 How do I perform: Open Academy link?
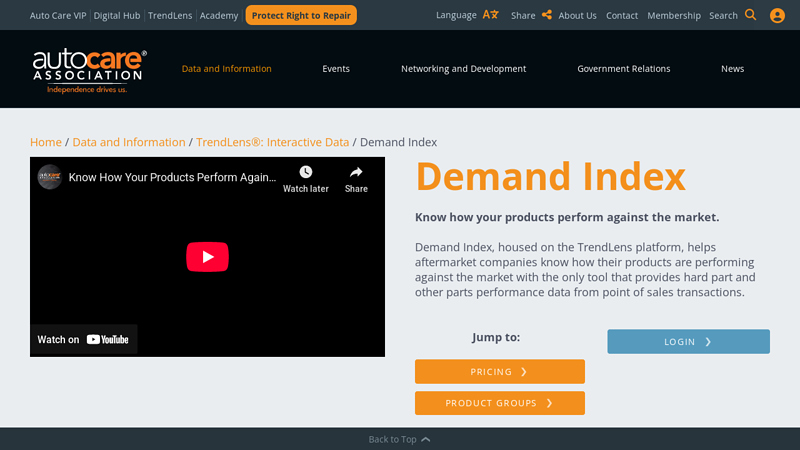(x=219, y=15)
